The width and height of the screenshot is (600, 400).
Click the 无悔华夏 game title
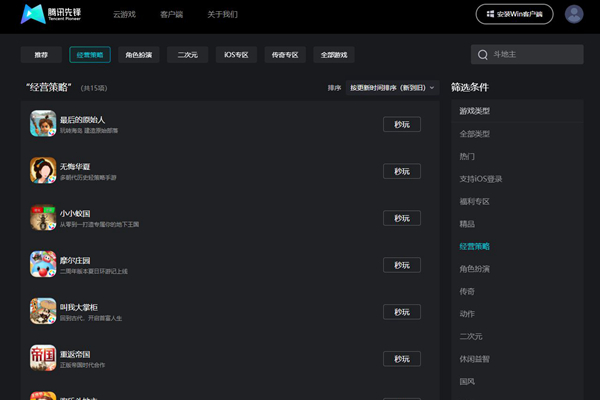pyautogui.click(x=75, y=167)
